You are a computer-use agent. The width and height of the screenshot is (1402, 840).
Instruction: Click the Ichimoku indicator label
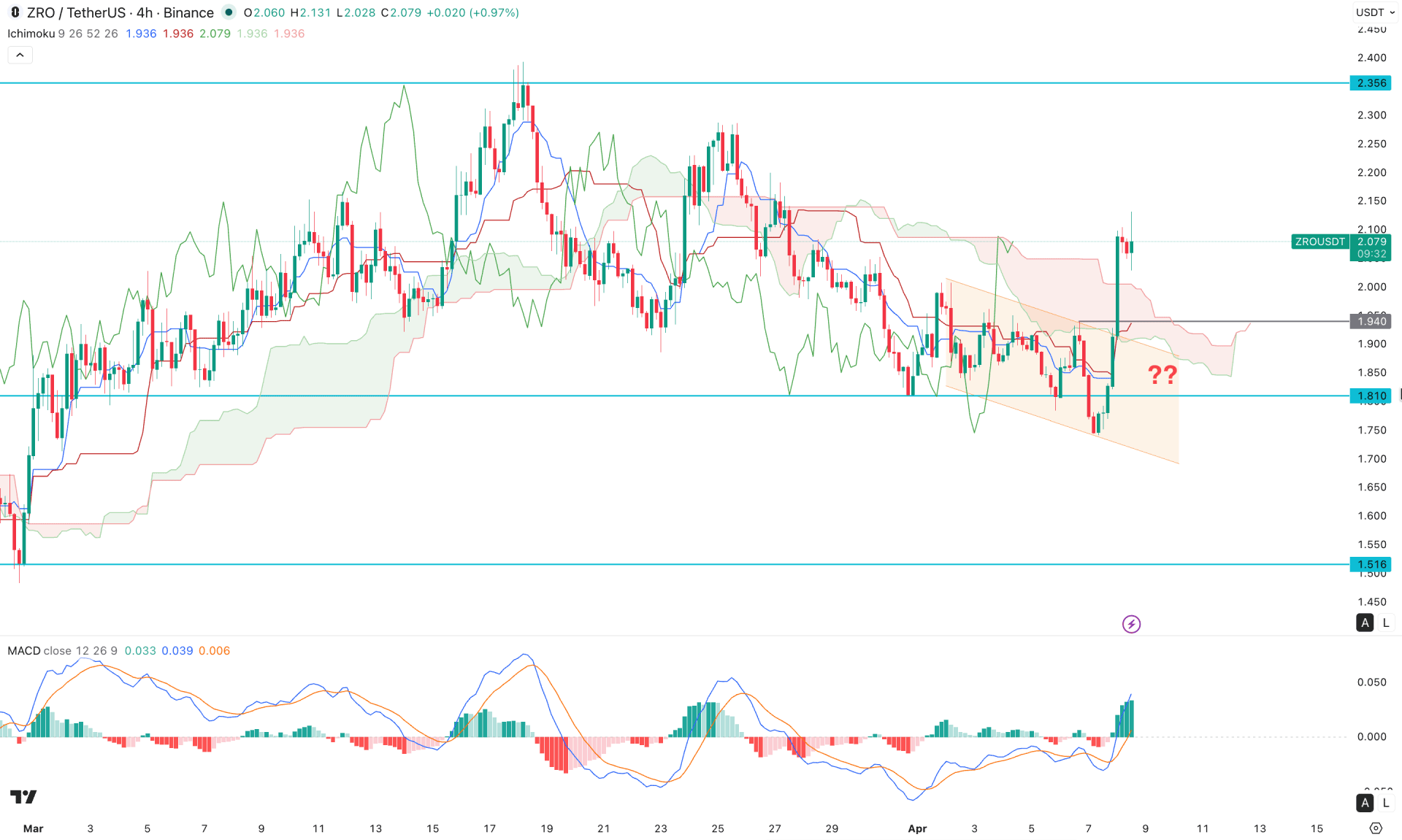click(x=31, y=34)
